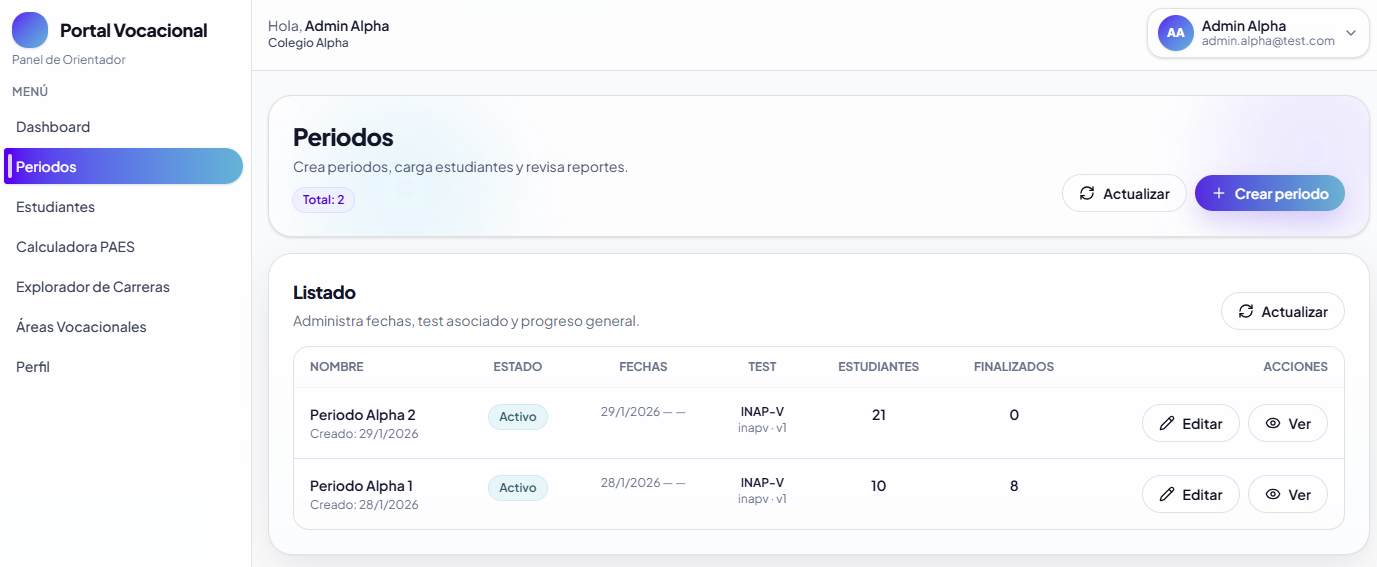This screenshot has height=567, width=1377.
Task: Click the refresh icon in the Periodos header
Action: pos(1087,194)
